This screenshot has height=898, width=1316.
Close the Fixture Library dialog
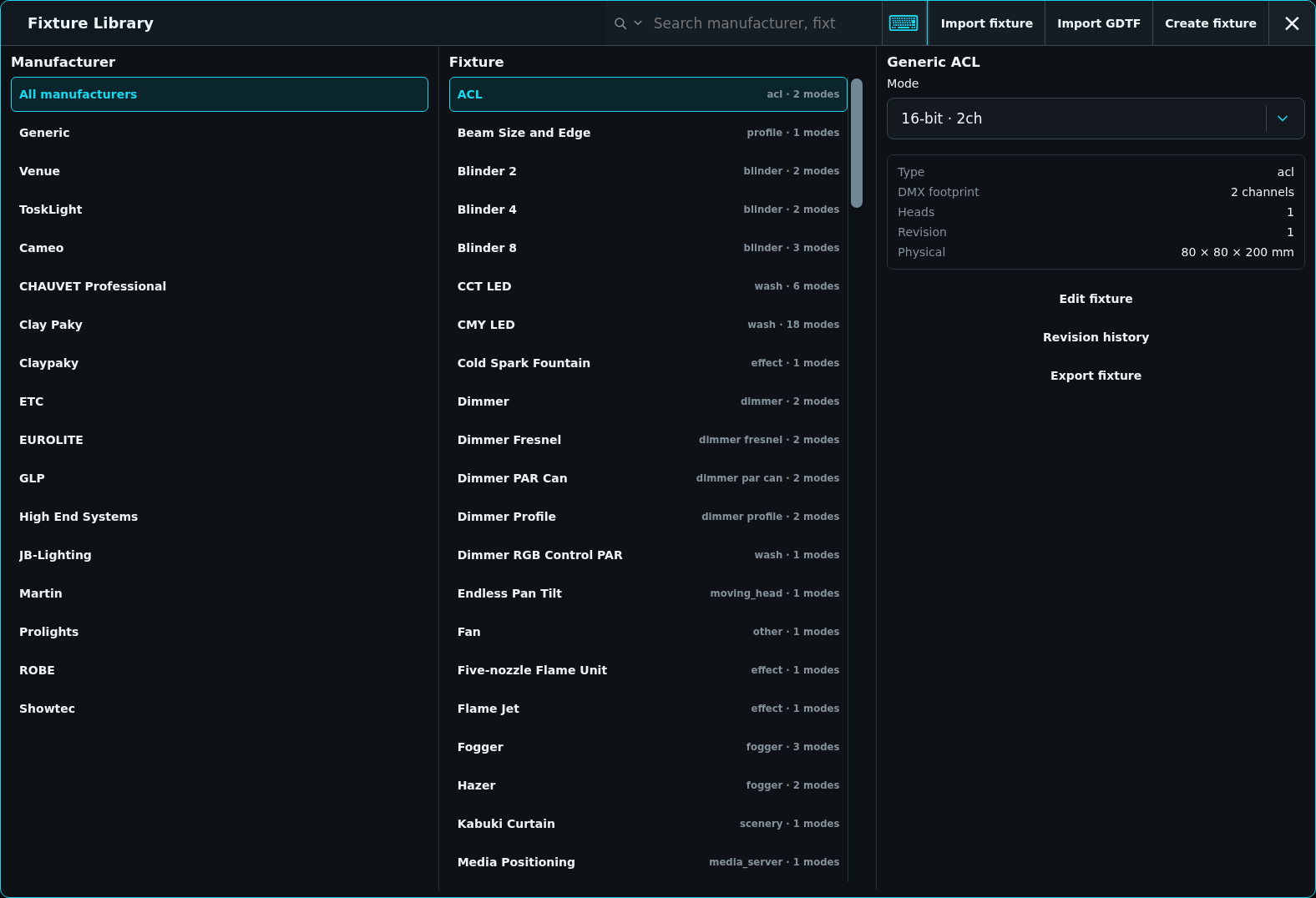coord(1292,23)
